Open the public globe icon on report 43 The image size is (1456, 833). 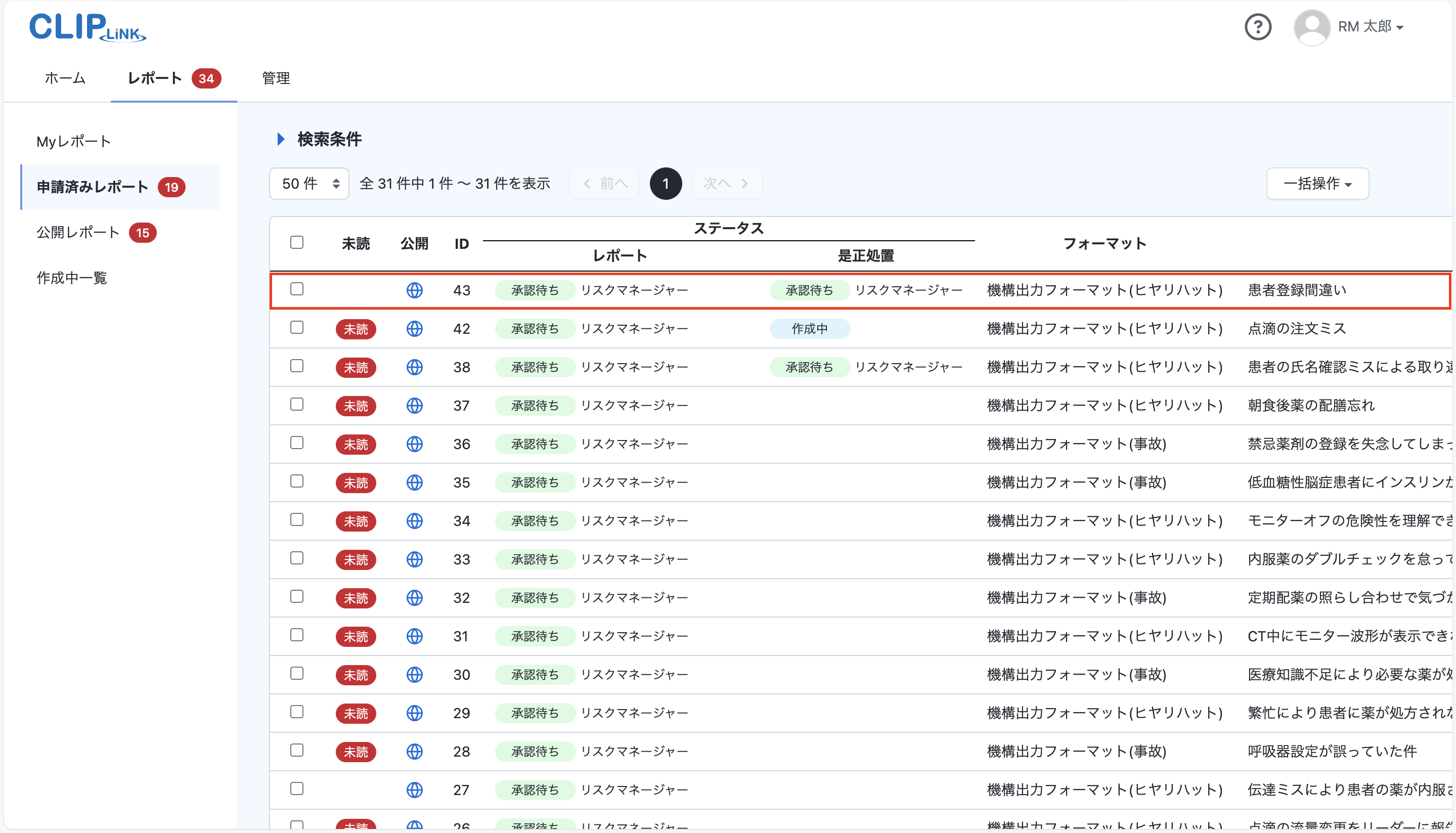[x=415, y=290]
